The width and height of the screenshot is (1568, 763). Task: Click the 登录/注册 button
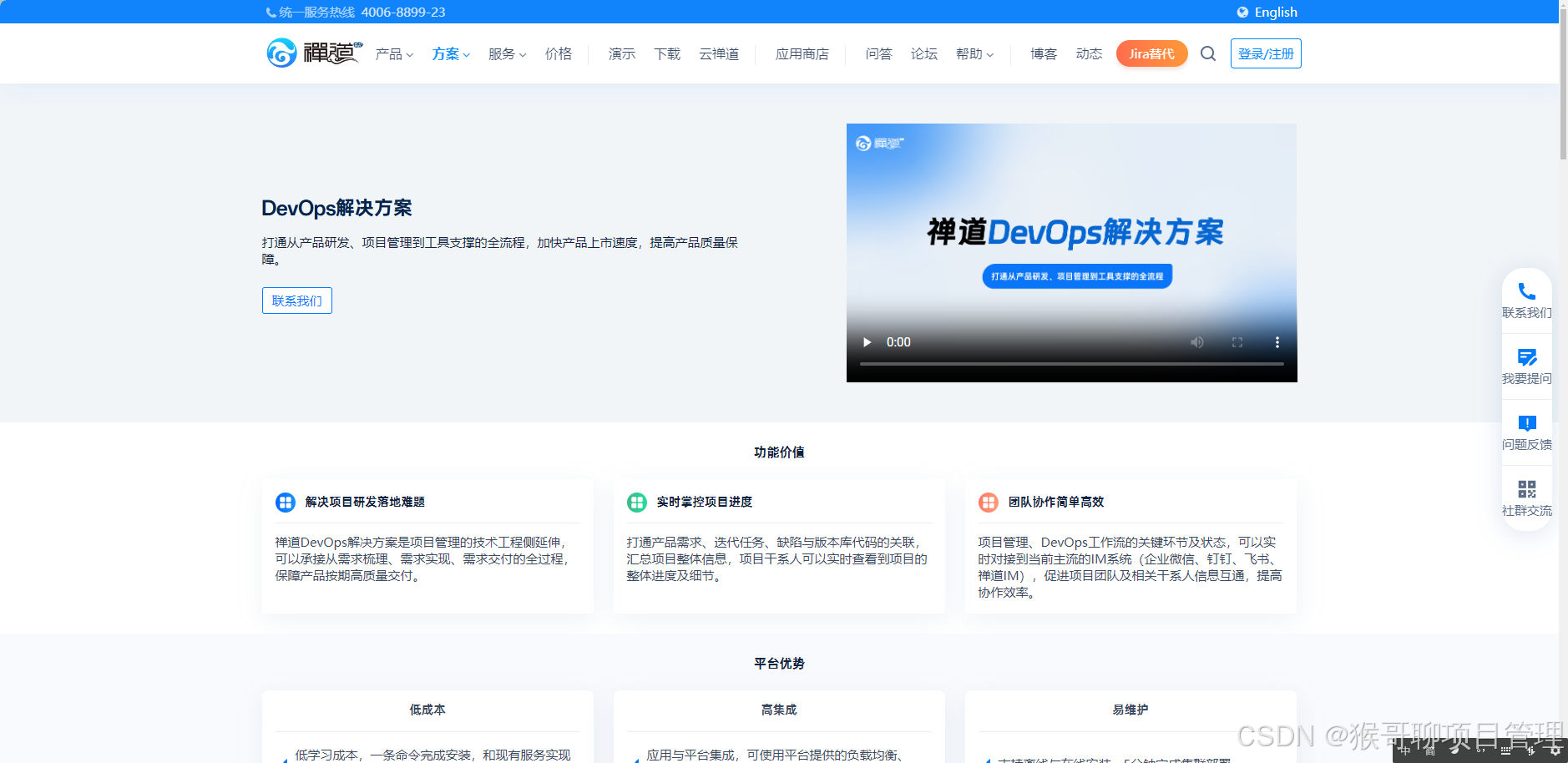[x=1266, y=53]
